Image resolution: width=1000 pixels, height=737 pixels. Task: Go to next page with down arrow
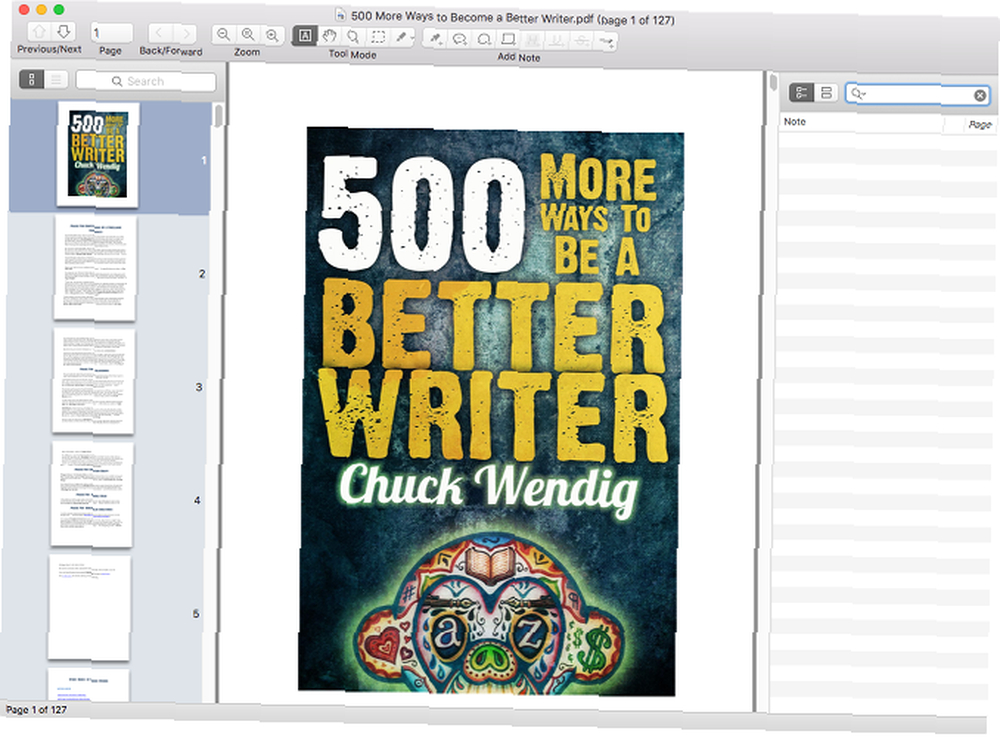[x=63, y=31]
